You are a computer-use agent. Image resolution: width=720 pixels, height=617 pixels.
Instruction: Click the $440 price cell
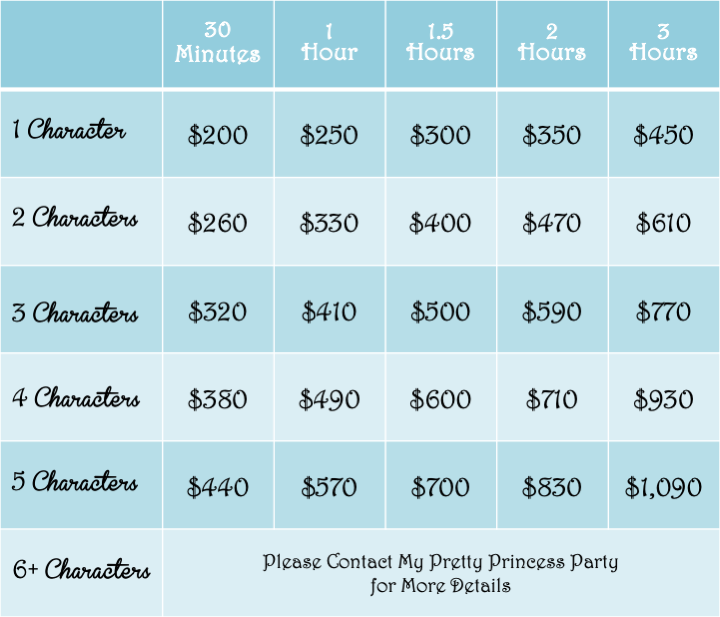point(218,487)
